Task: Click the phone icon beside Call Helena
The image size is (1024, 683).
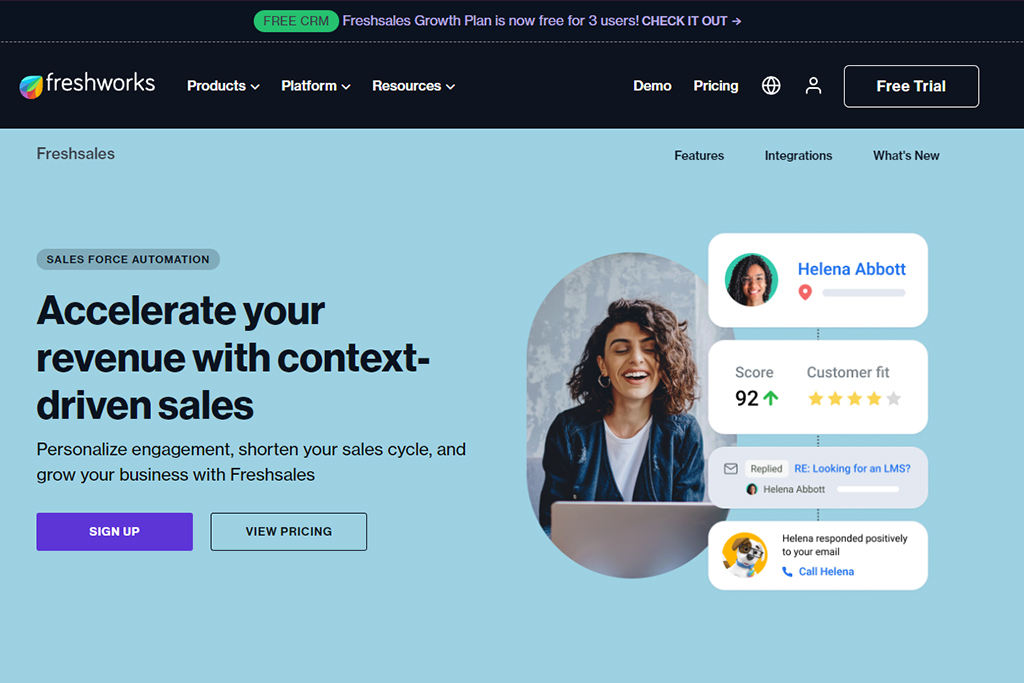Action: point(789,571)
